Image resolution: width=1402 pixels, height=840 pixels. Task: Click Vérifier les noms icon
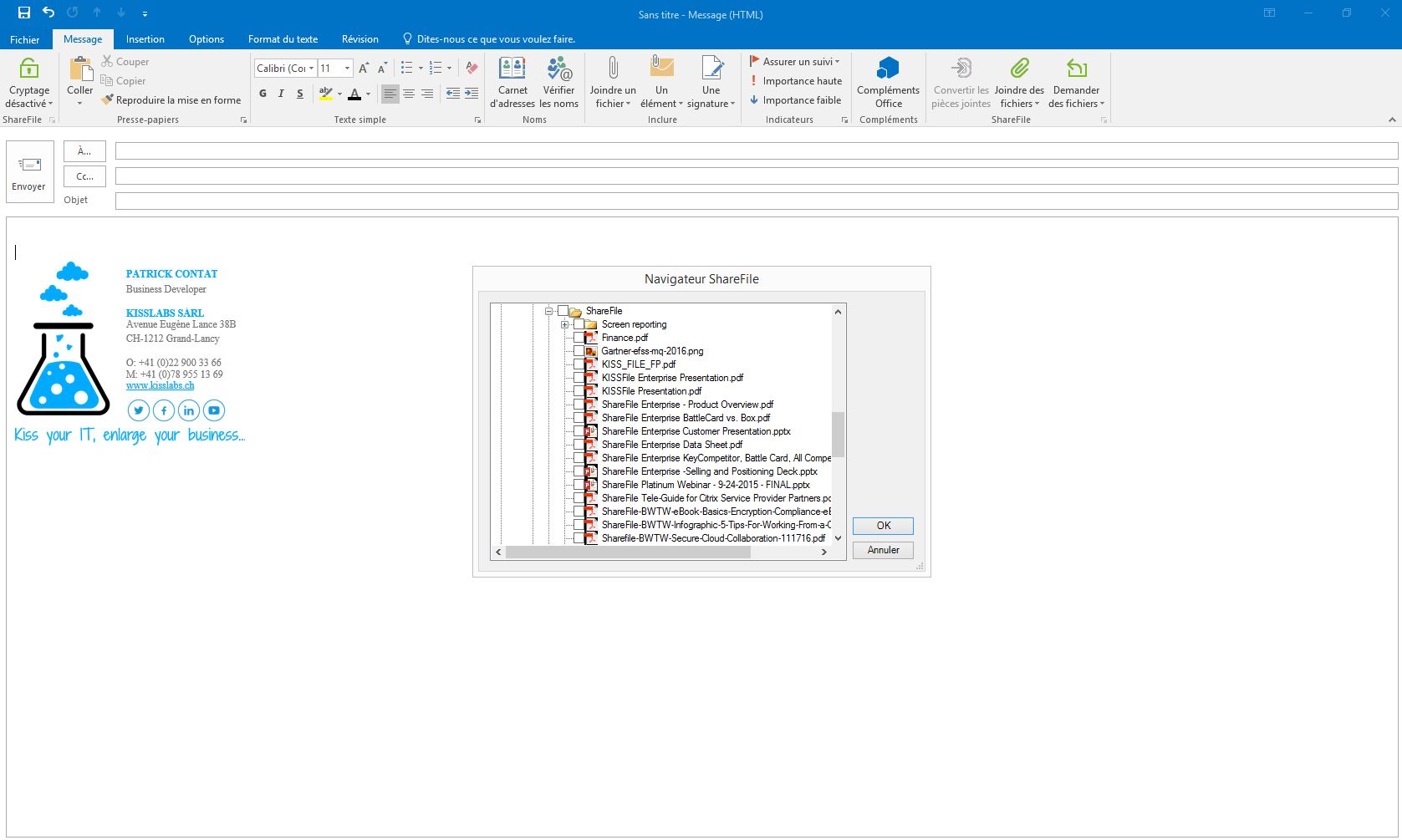(x=559, y=69)
